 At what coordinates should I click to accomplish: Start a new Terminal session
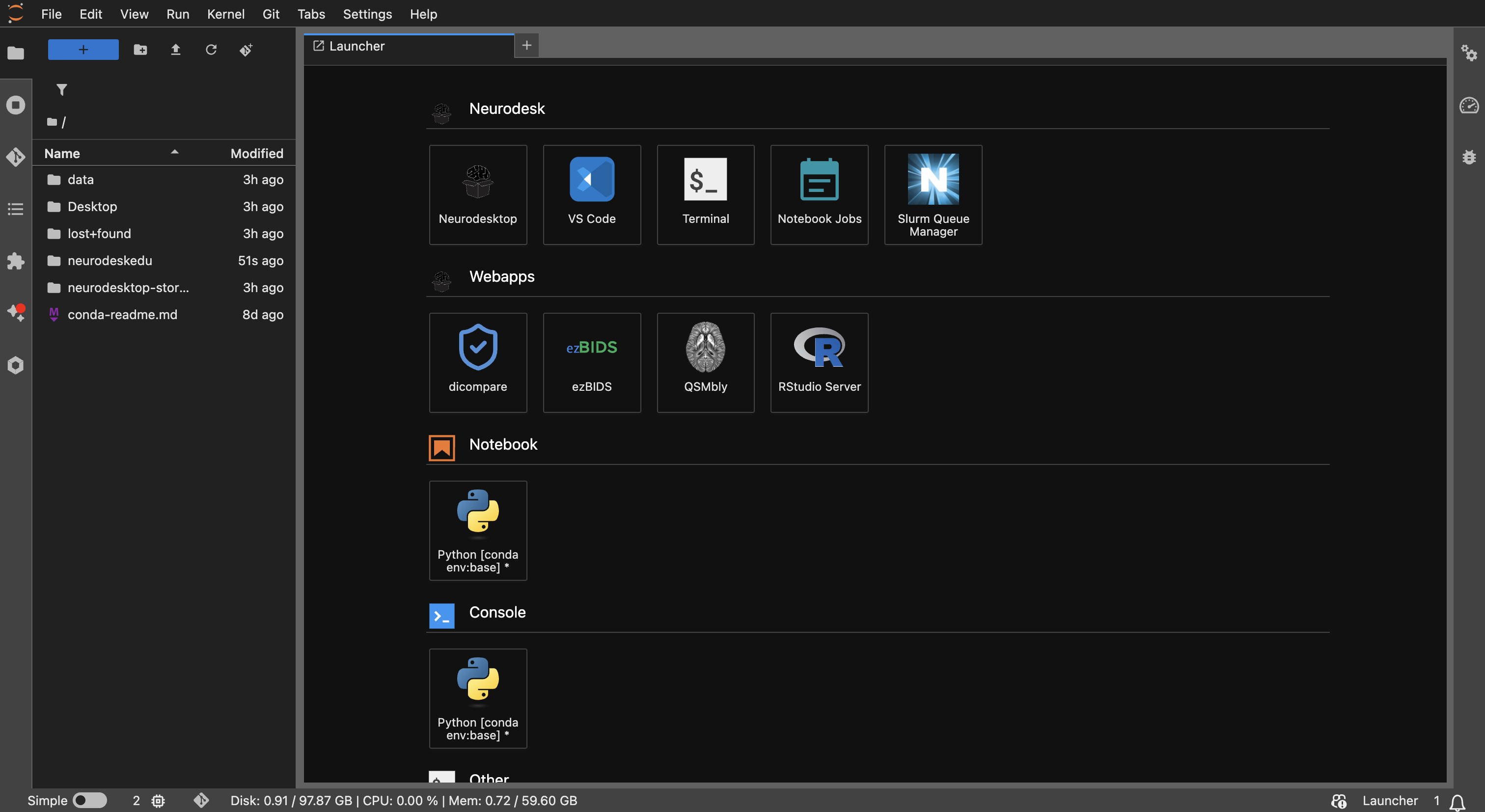(706, 195)
